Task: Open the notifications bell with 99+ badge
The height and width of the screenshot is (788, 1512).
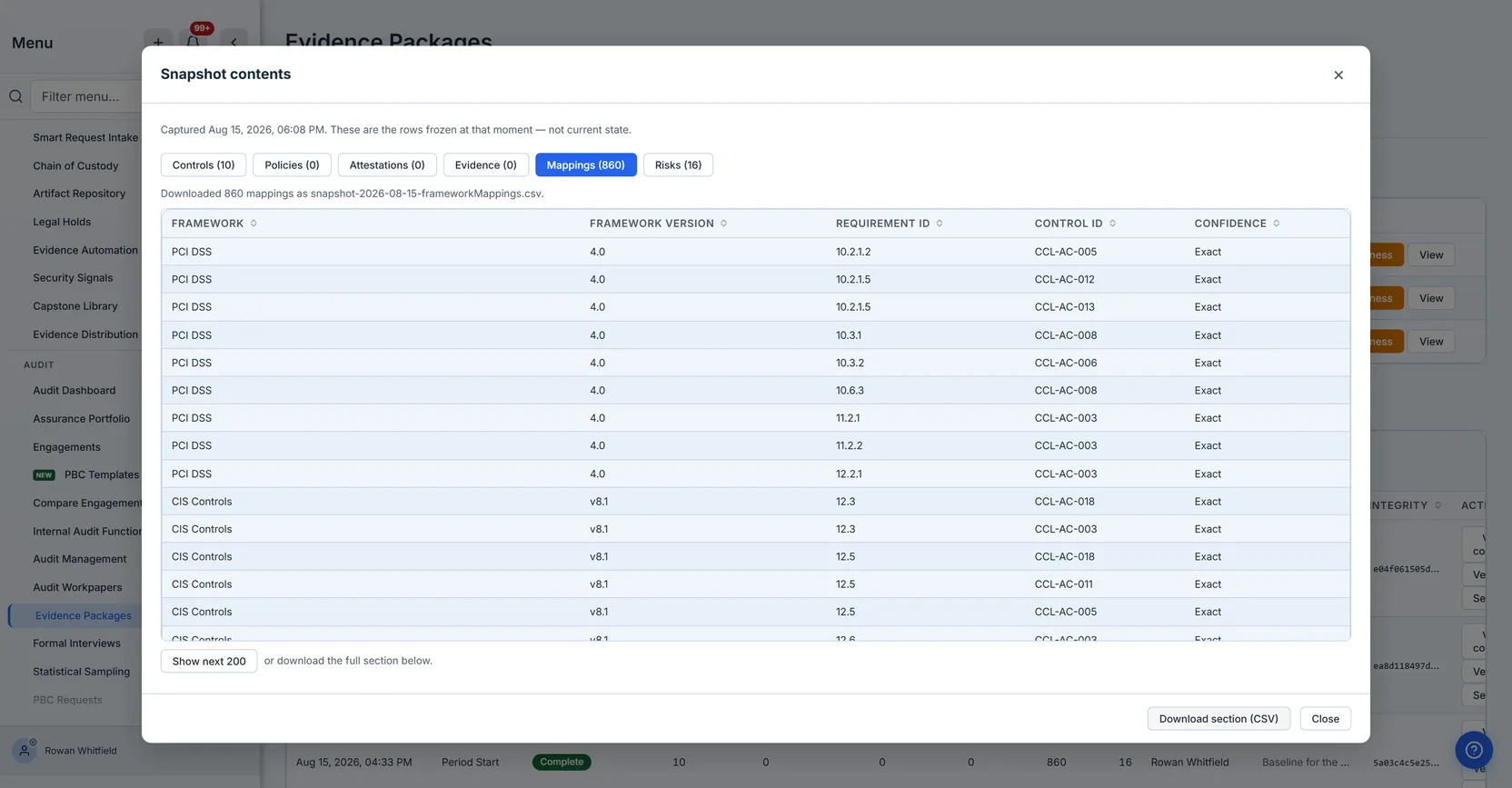Action: point(194,42)
